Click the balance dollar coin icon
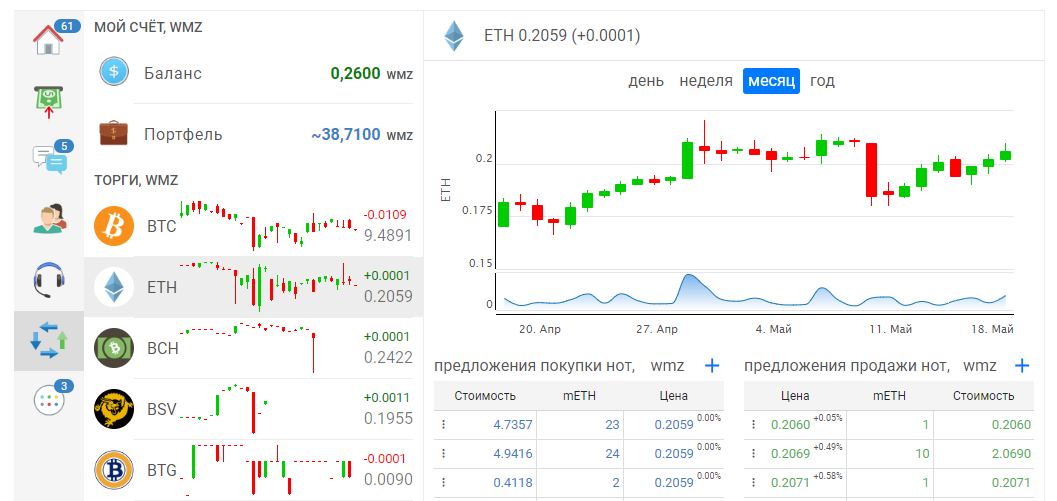This screenshot has height=501, width=1057. tap(114, 71)
